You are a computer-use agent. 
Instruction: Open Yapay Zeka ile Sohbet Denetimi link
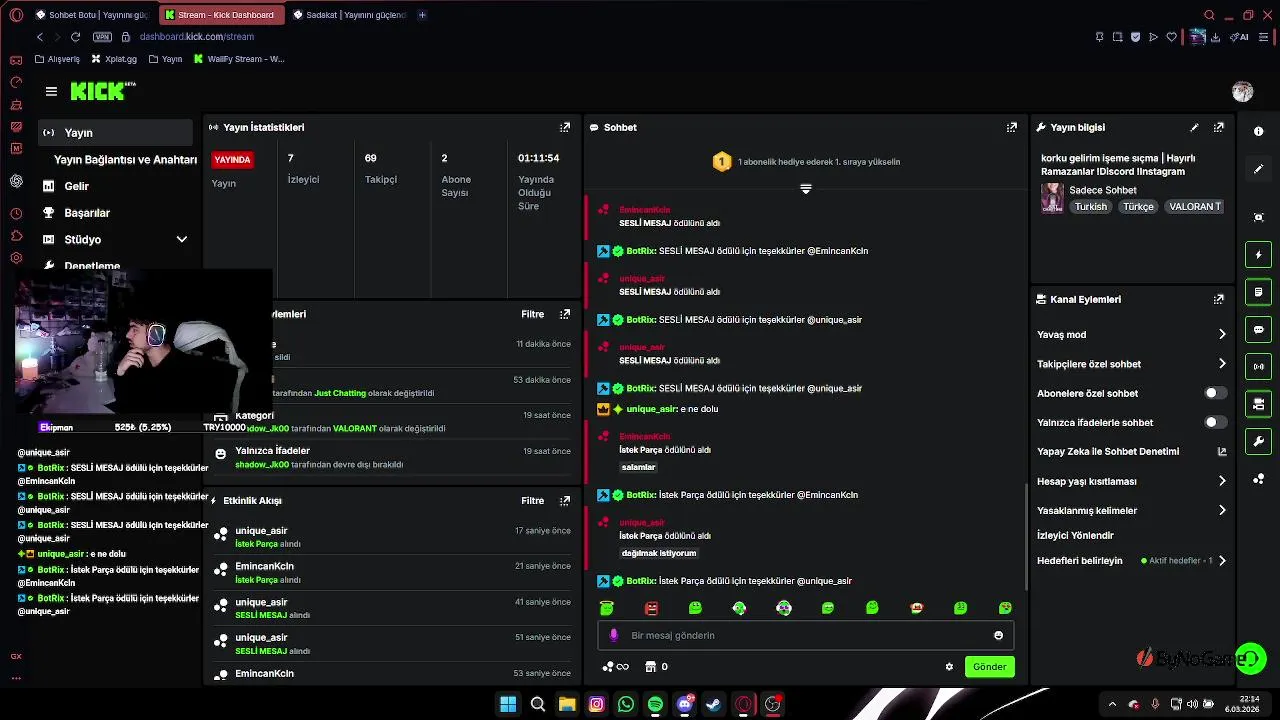point(1132,452)
